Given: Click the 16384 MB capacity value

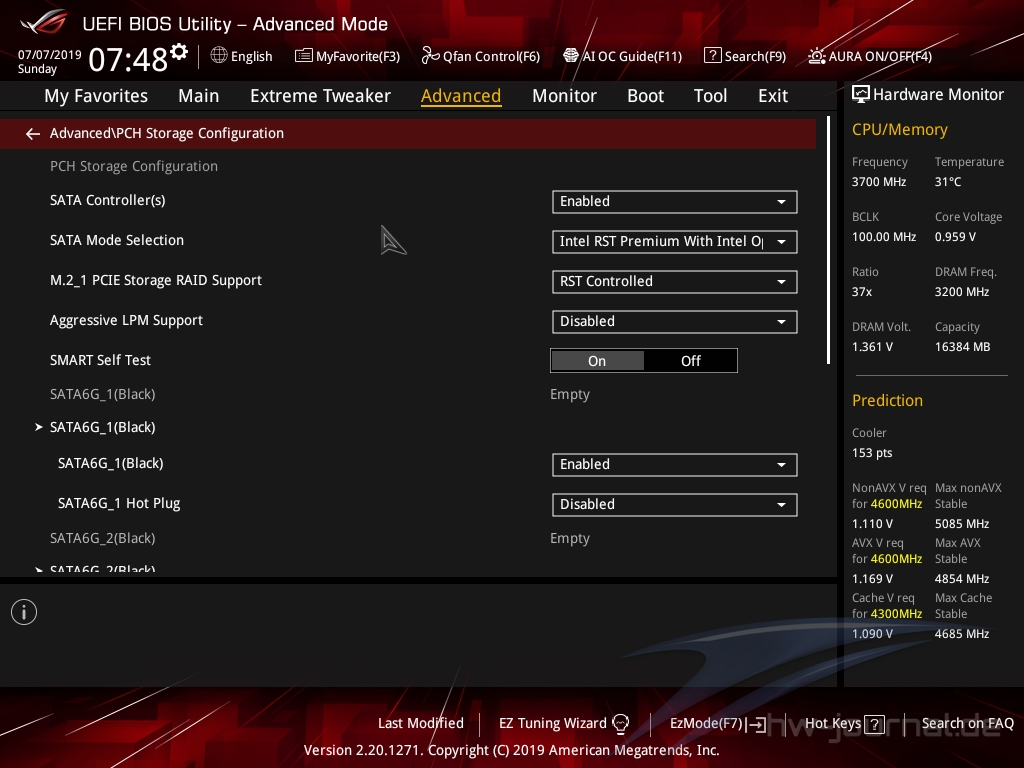Looking at the screenshot, I should [x=962, y=347].
